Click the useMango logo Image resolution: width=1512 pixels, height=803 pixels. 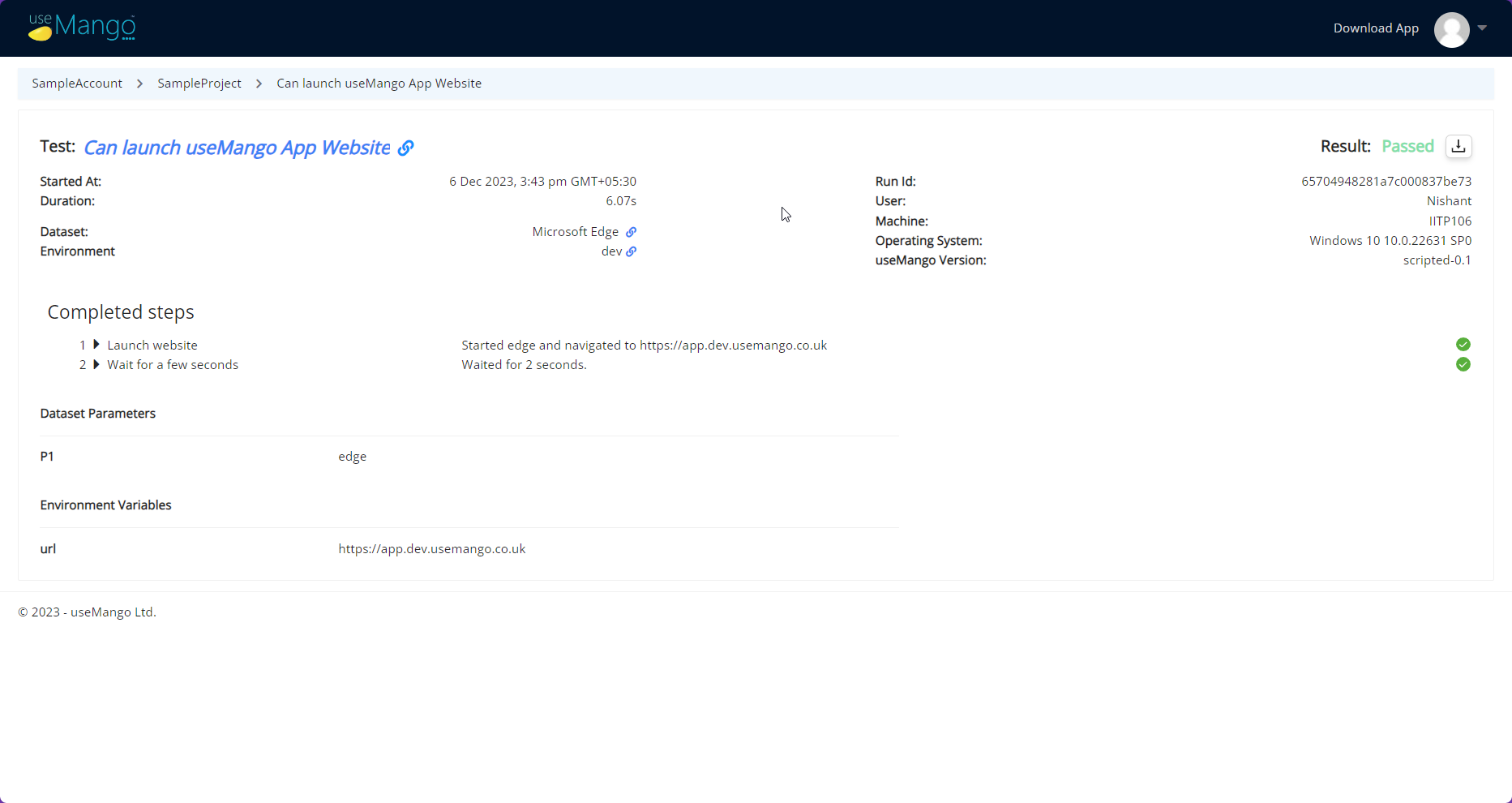(x=82, y=28)
